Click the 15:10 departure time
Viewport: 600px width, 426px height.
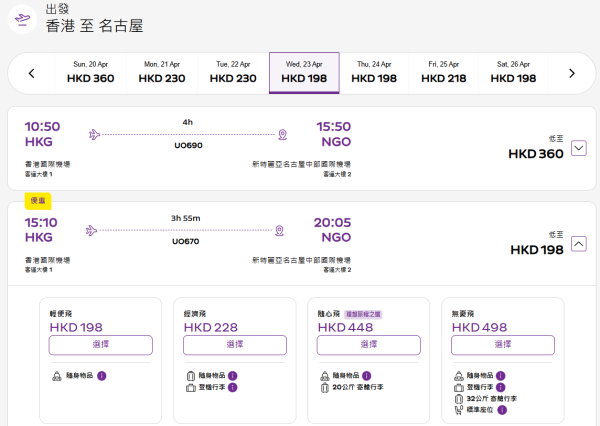coord(41,222)
